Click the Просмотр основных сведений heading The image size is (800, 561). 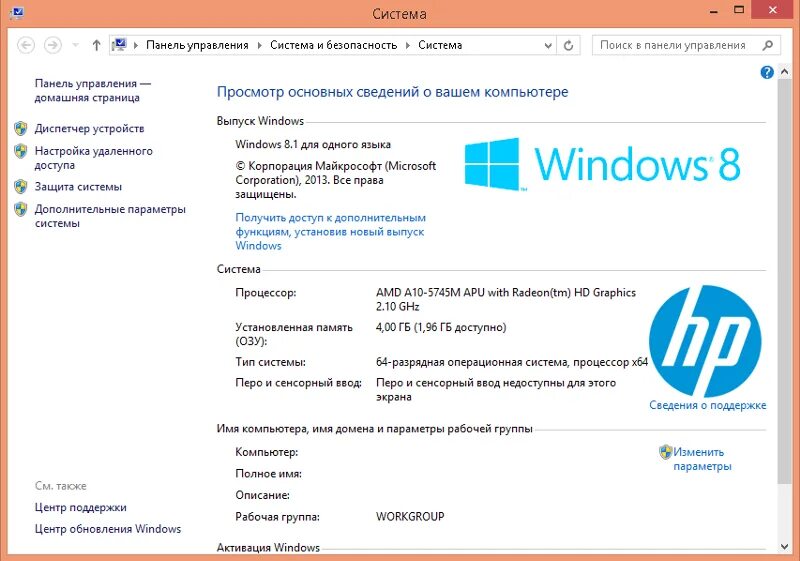click(392, 92)
